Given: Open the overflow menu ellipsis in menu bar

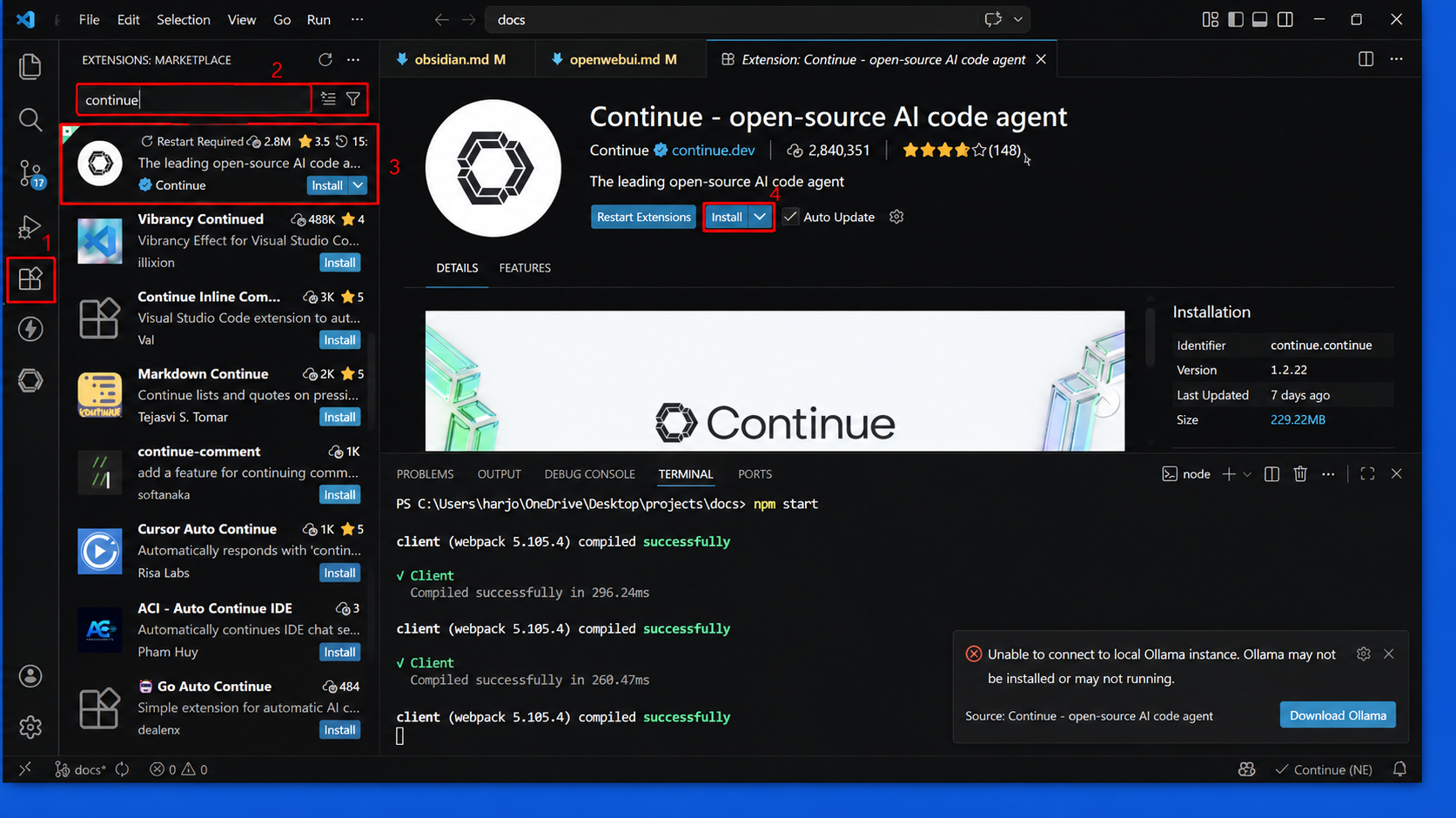Looking at the screenshot, I should pos(357,19).
